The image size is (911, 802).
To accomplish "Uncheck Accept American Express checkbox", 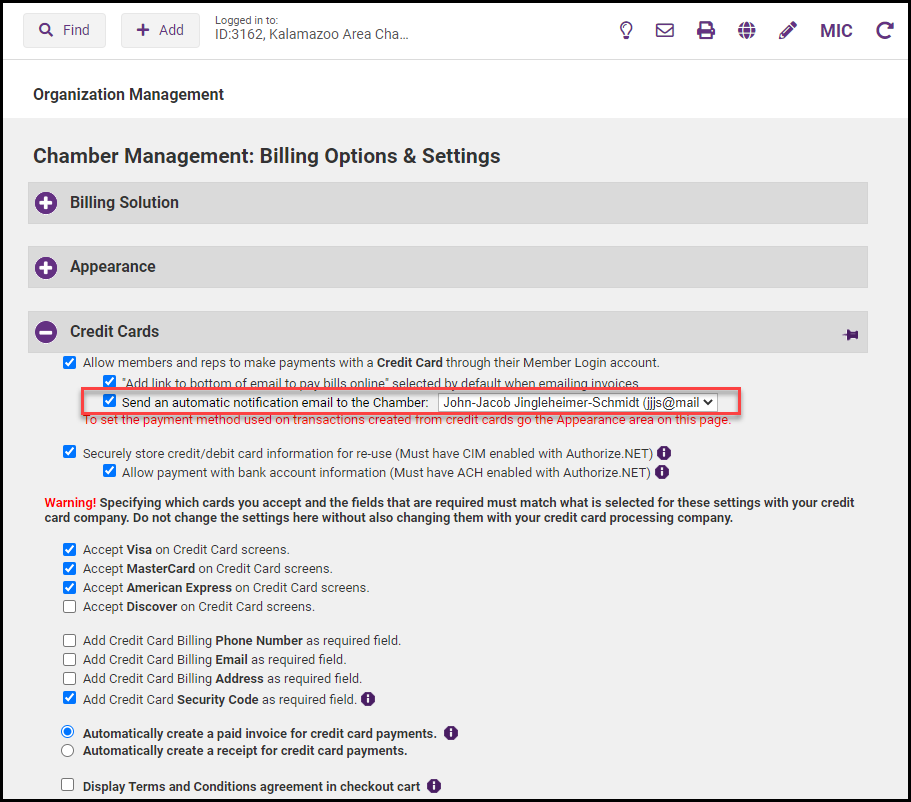I will point(69,587).
